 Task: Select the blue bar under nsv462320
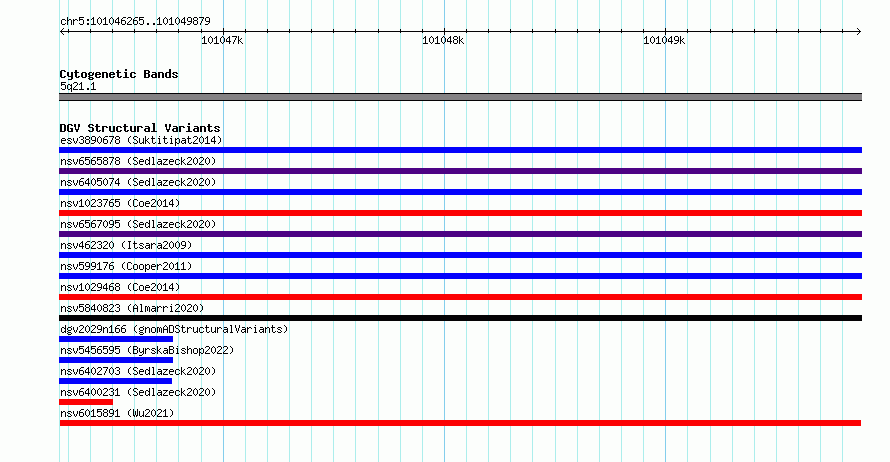[x=460, y=255]
